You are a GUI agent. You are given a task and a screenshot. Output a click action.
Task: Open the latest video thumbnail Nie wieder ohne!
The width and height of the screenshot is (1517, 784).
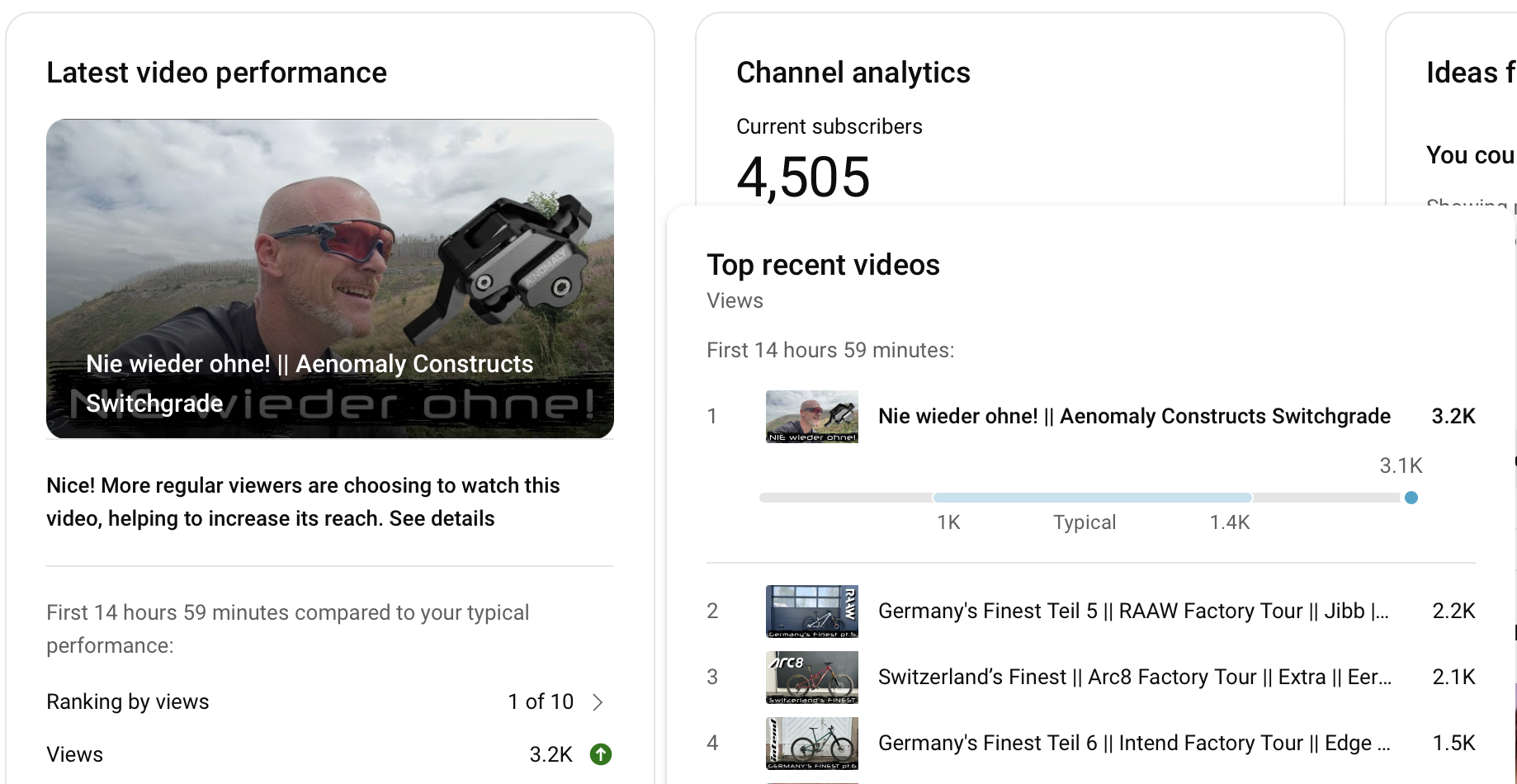(330, 279)
